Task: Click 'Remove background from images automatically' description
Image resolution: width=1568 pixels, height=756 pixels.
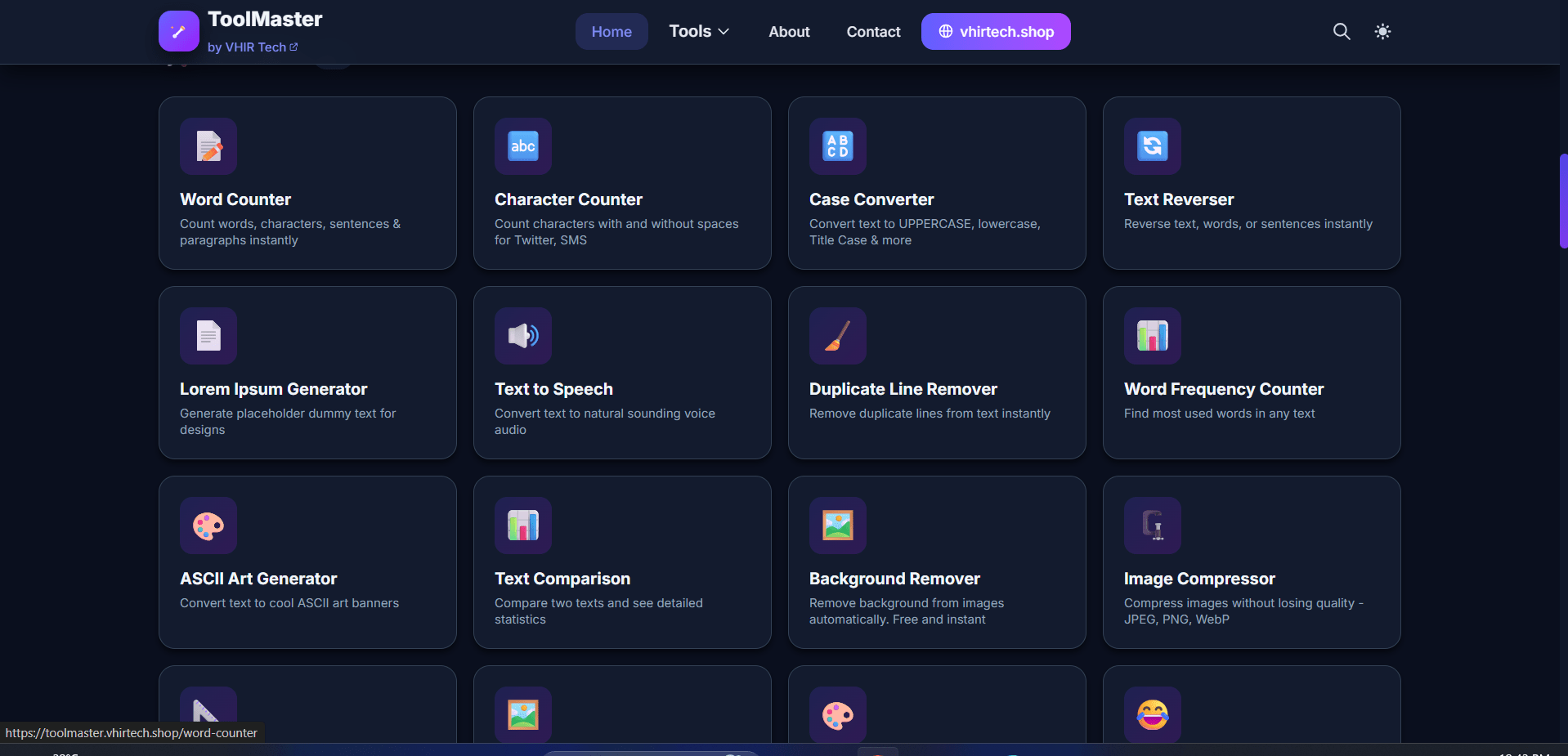Action: coord(907,611)
